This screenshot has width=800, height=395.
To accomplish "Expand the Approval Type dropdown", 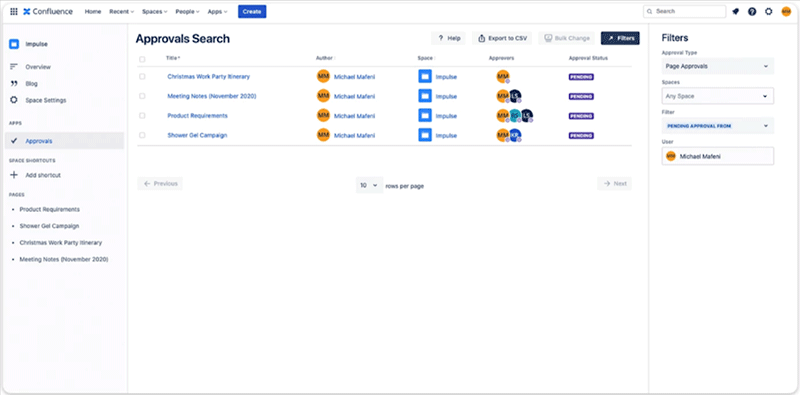I will (x=717, y=66).
